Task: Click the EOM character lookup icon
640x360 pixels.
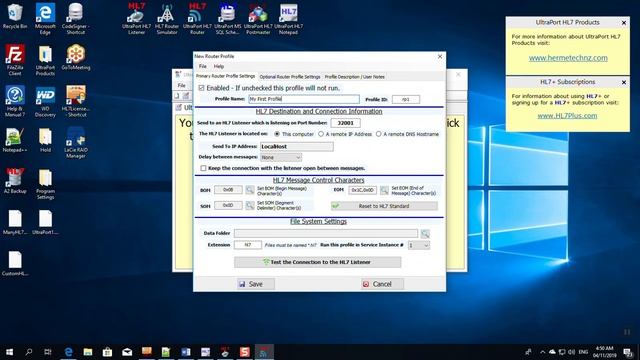Action: 384,190
